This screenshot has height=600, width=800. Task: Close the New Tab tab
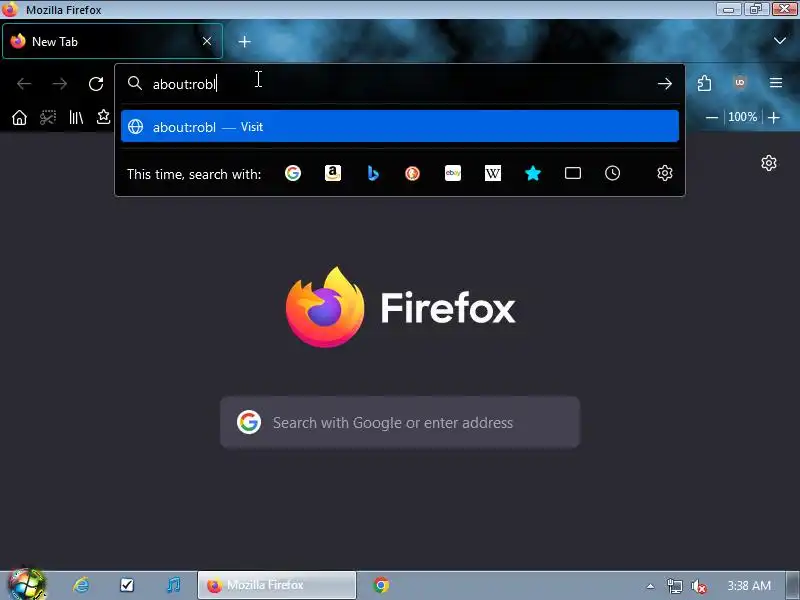(207, 41)
